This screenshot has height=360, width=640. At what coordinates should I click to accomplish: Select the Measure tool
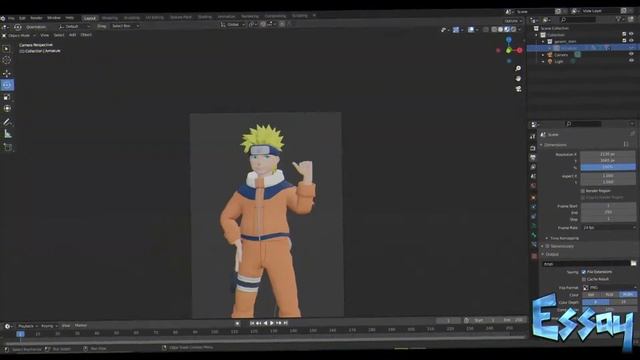(x=8, y=134)
